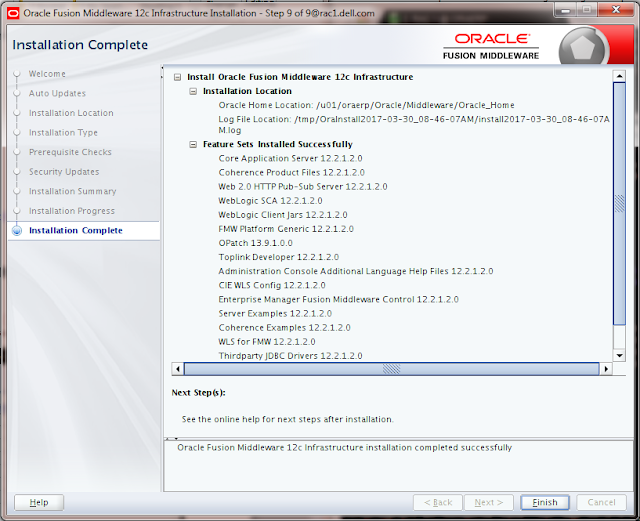Select the Installation Summary step

coord(73,191)
